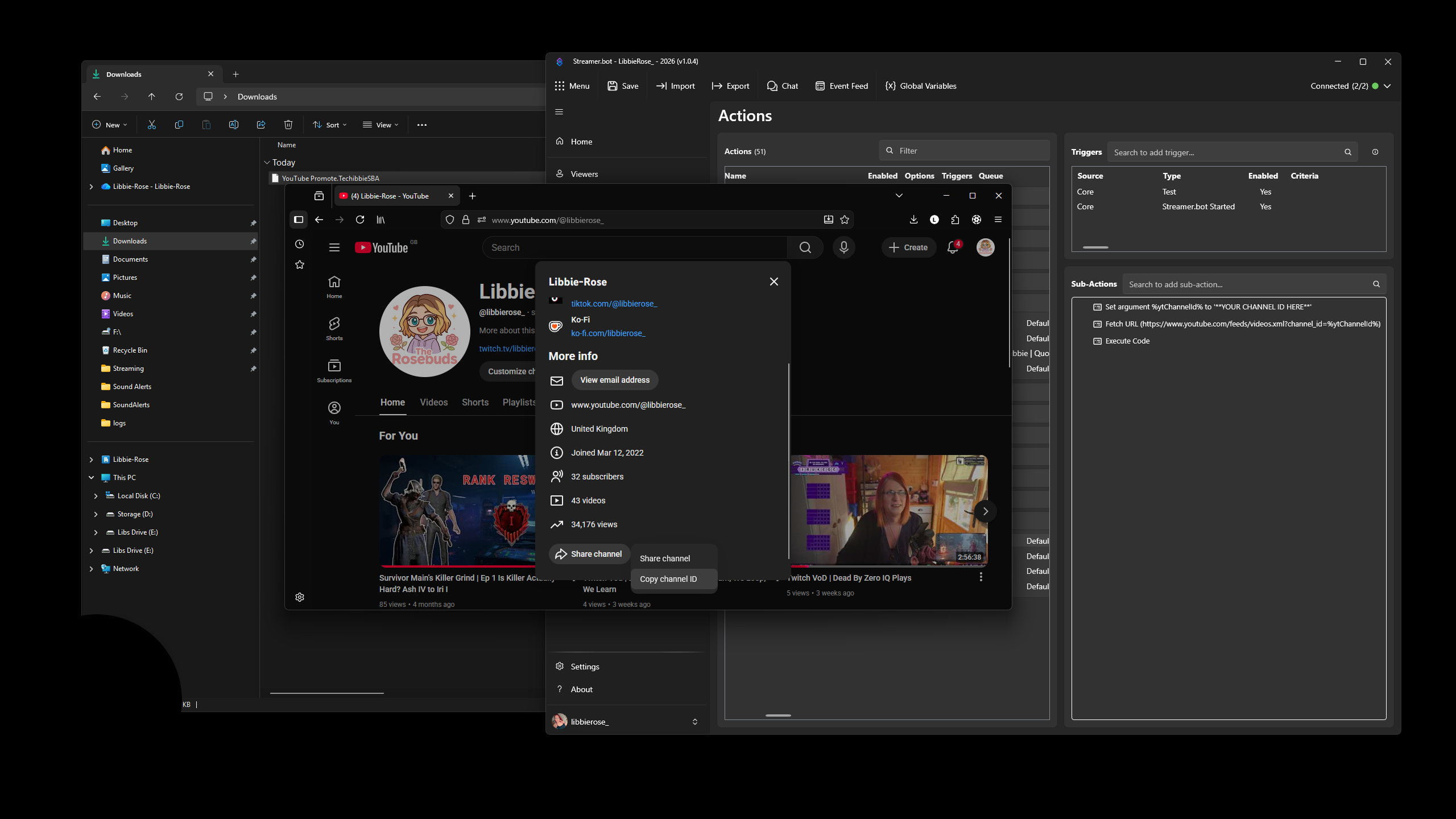Collapse the Streamer.bot sidebar hamburger
Image resolution: width=1456 pixels, height=819 pixels.
pos(559,112)
